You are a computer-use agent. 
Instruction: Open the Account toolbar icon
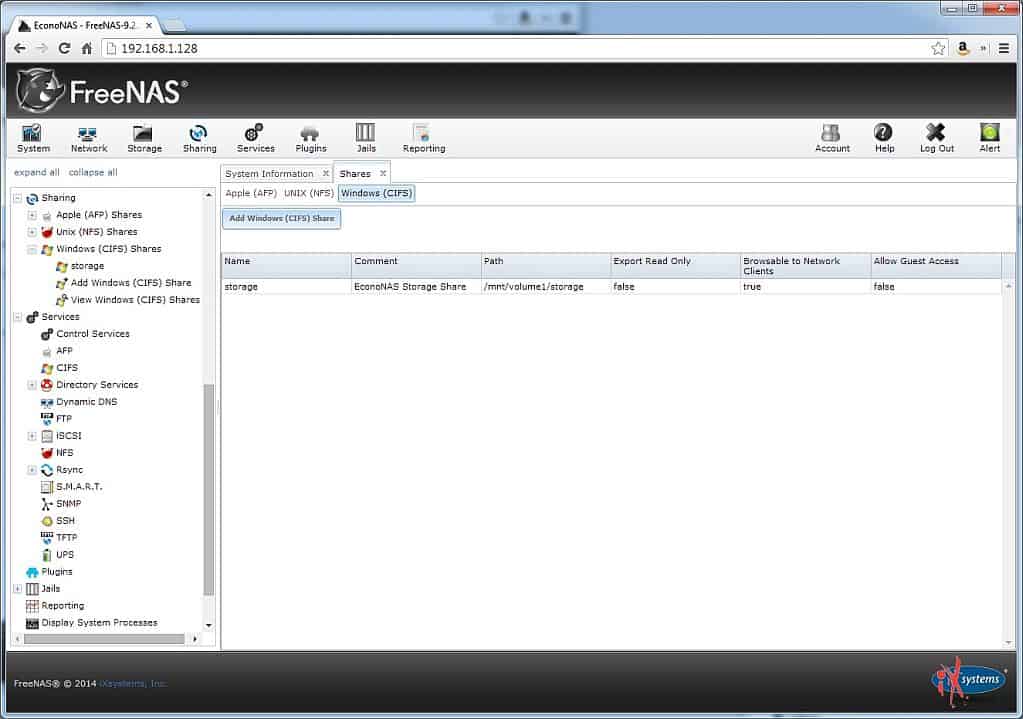pyautogui.click(x=832, y=138)
